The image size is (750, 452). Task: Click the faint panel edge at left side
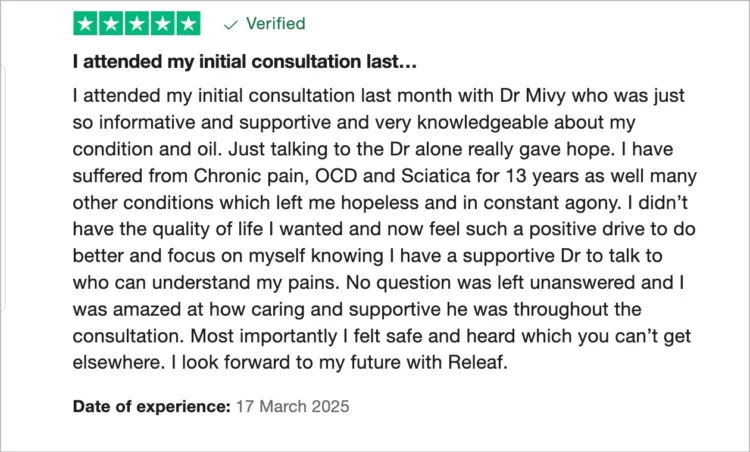tap(3, 187)
